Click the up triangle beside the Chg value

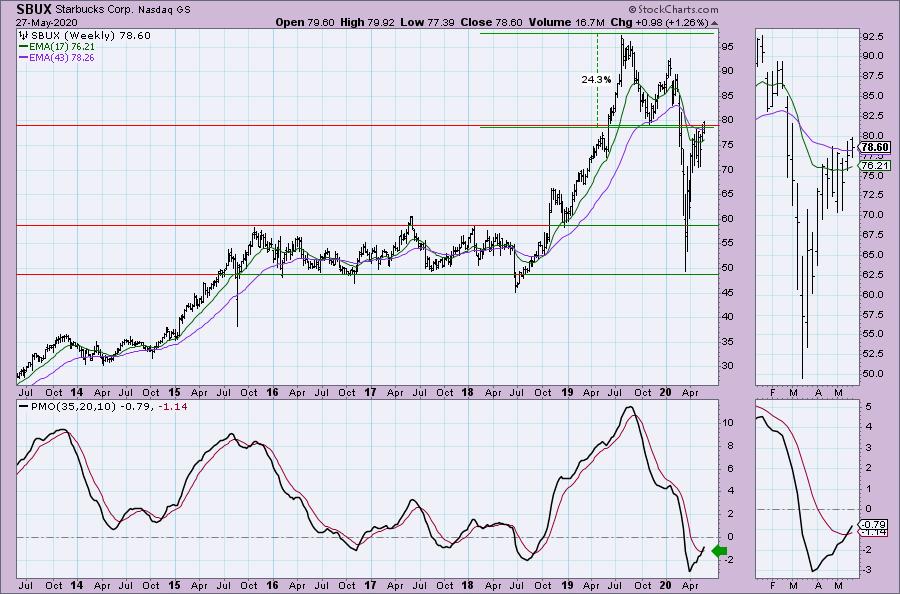click(x=714, y=23)
